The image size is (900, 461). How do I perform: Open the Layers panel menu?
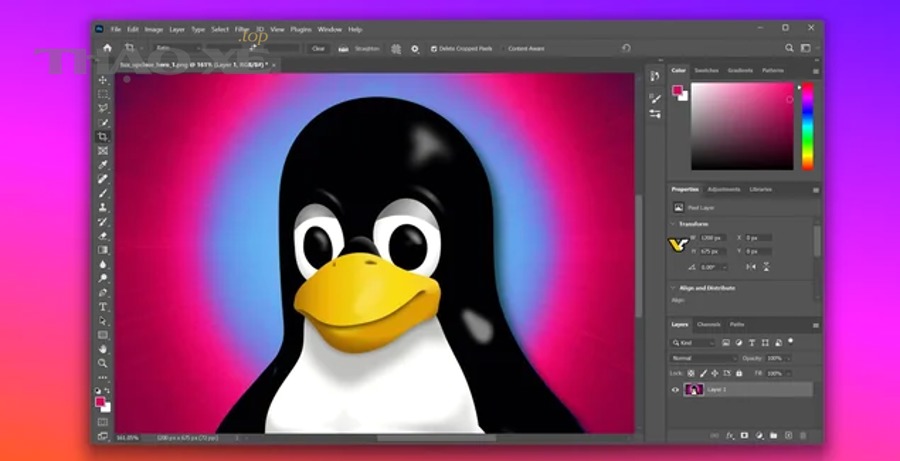click(x=816, y=326)
